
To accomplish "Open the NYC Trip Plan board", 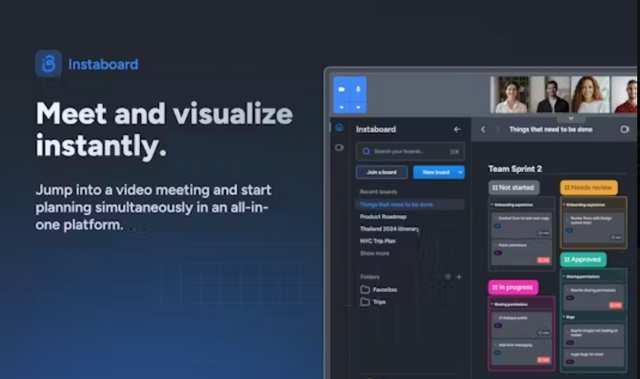I will click(x=378, y=241).
